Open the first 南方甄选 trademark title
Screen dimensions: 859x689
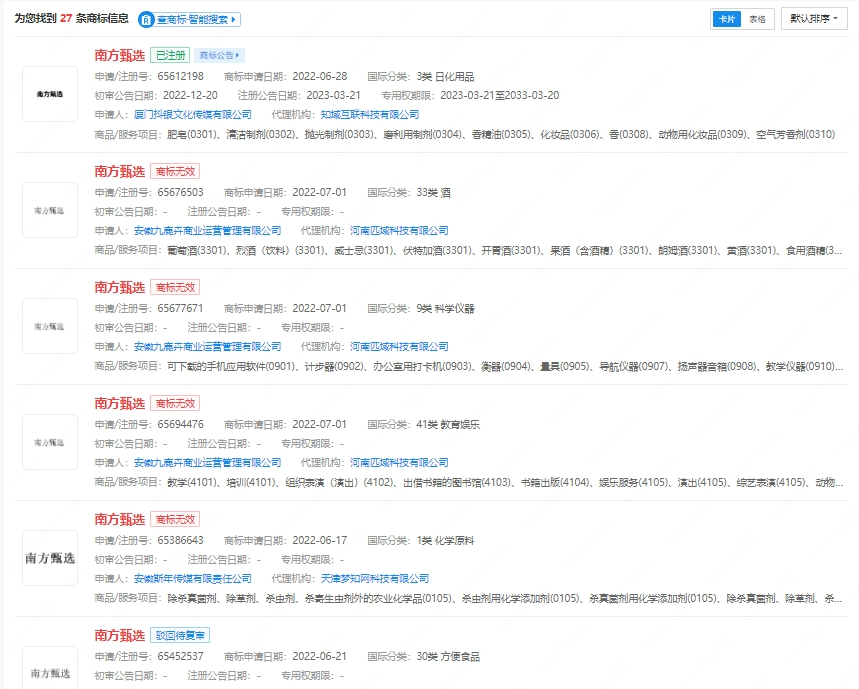pyautogui.click(x=120, y=55)
